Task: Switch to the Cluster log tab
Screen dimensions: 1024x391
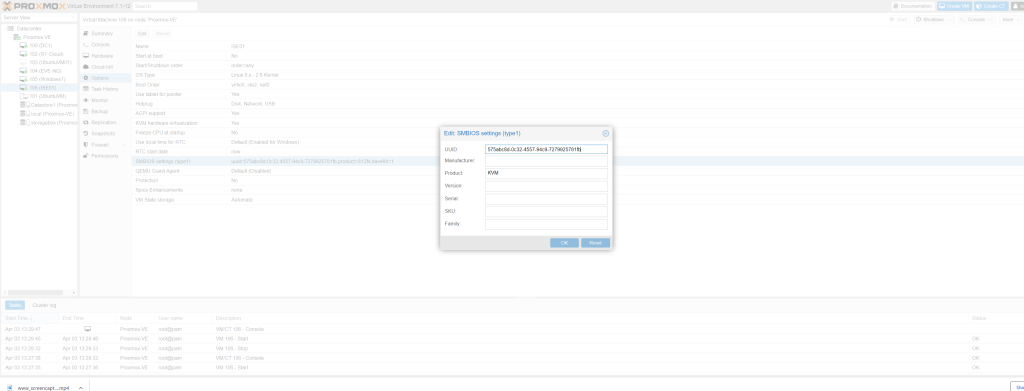Action: (x=44, y=305)
